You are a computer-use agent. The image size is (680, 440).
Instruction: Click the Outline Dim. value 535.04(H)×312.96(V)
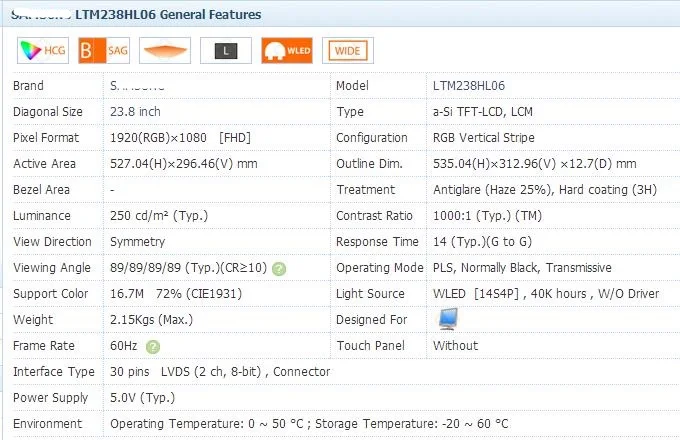click(x=535, y=164)
